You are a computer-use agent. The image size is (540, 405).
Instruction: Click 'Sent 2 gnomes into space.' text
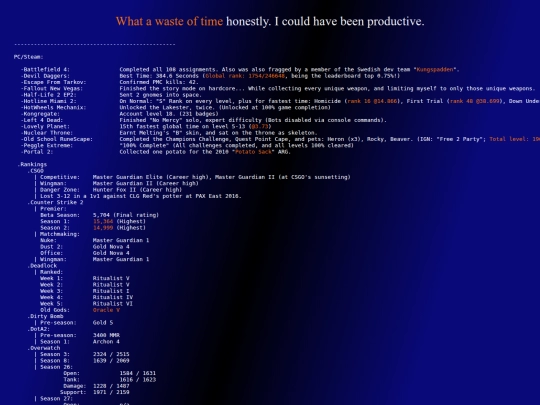tap(160, 95)
